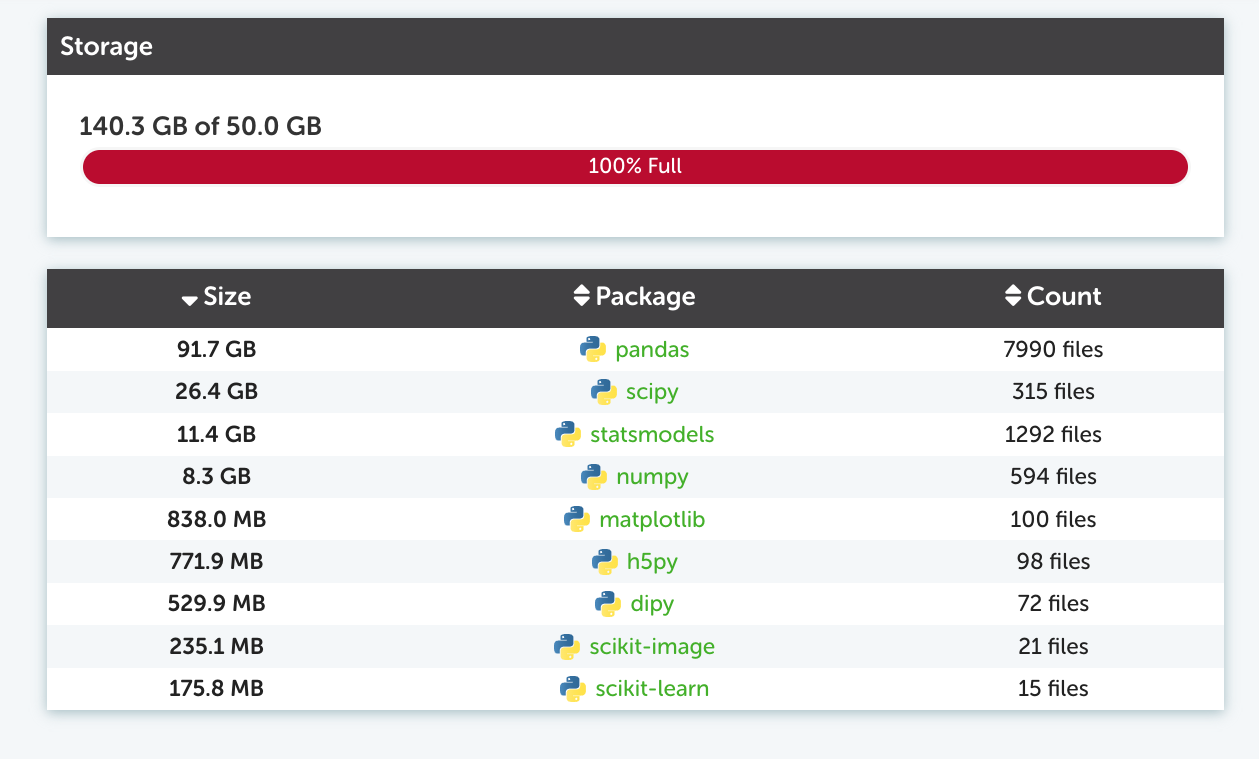Click the Python icon beside numpy
The width and height of the screenshot is (1259, 759).
click(594, 477)
